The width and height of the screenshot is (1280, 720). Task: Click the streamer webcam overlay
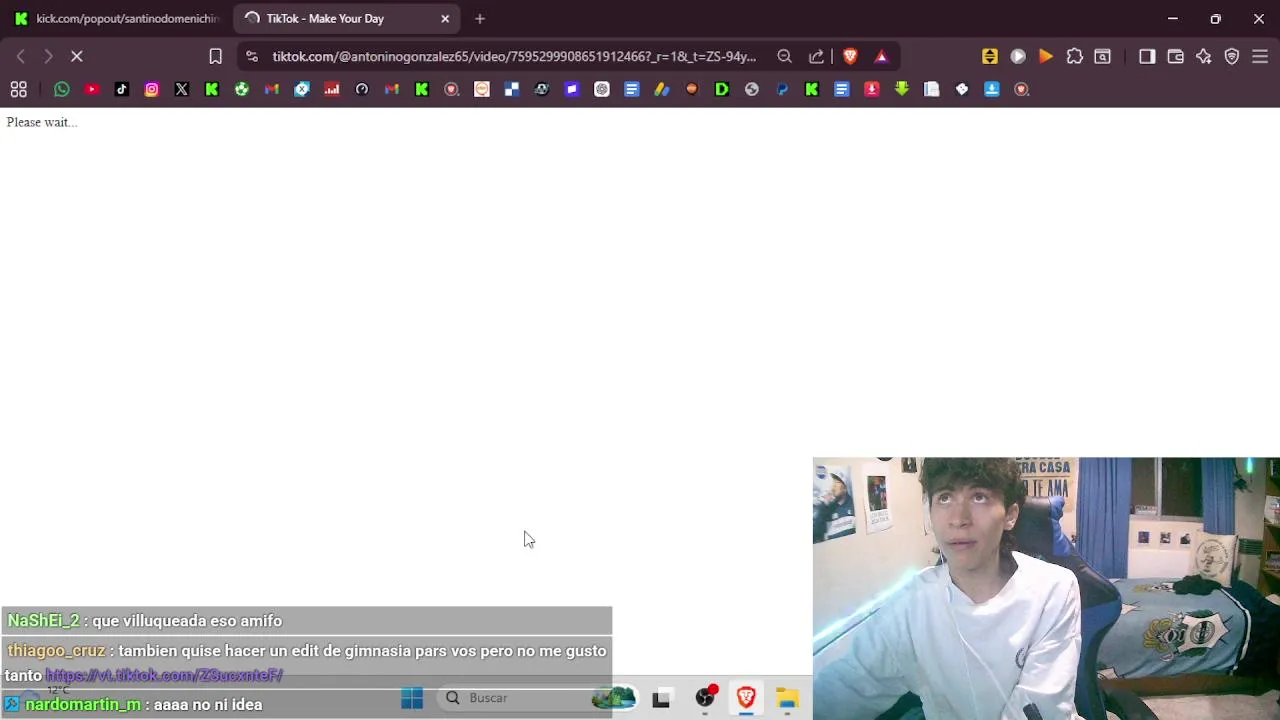tap(1046, 588)
